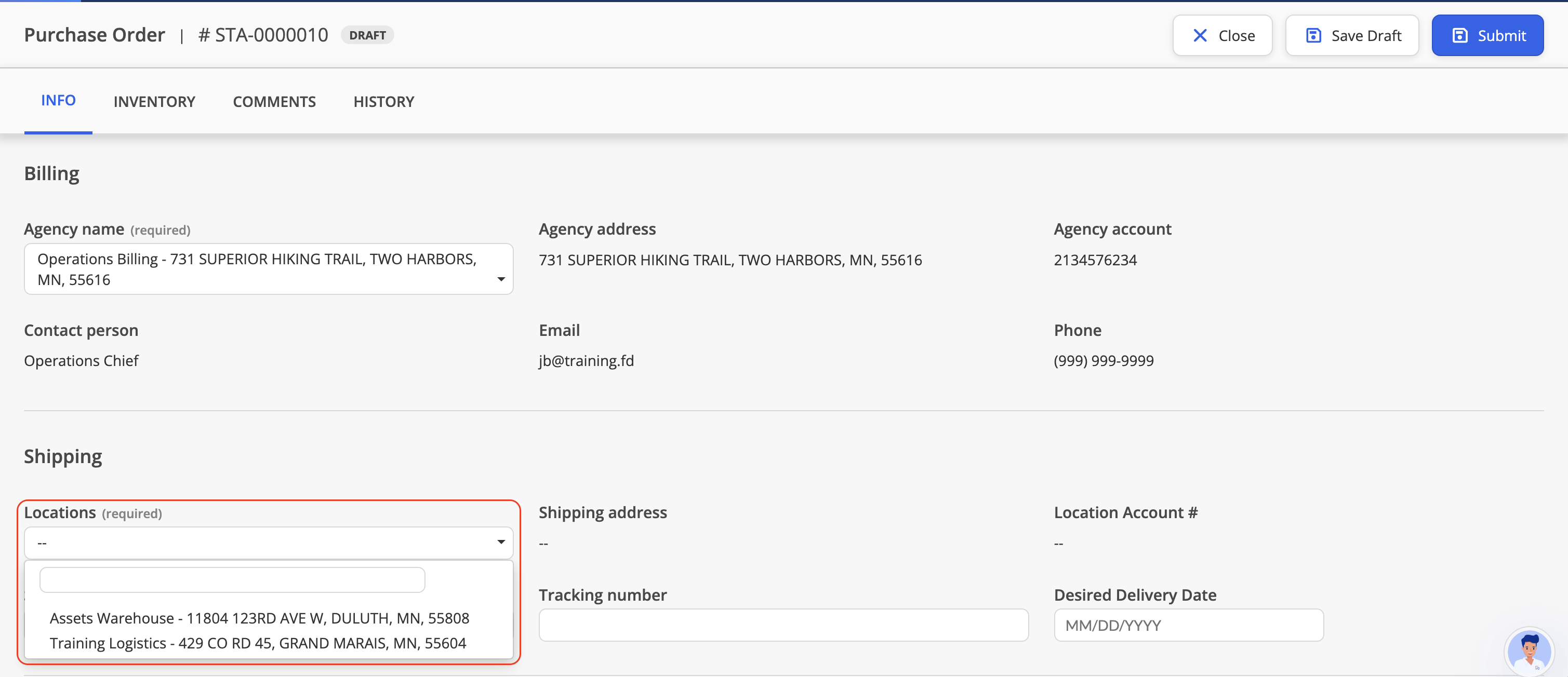Select the INFO tab
The width and height of the screenshot is (1568, 677).
pyautogui.click(x=58, y=100)
